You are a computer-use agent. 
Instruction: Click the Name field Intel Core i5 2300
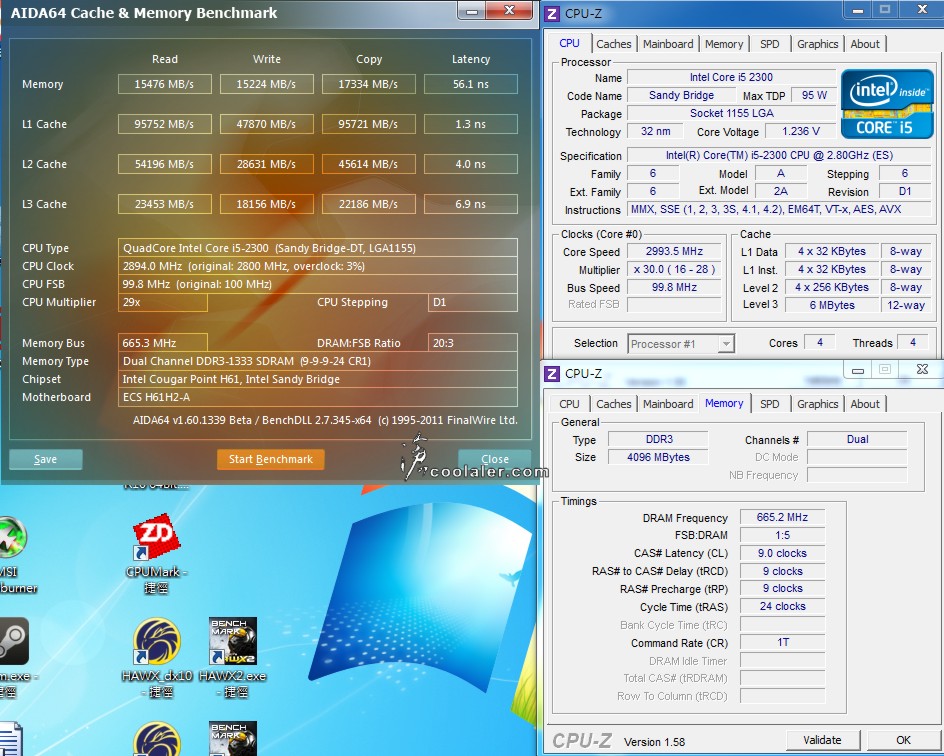[x=731, y=77]
